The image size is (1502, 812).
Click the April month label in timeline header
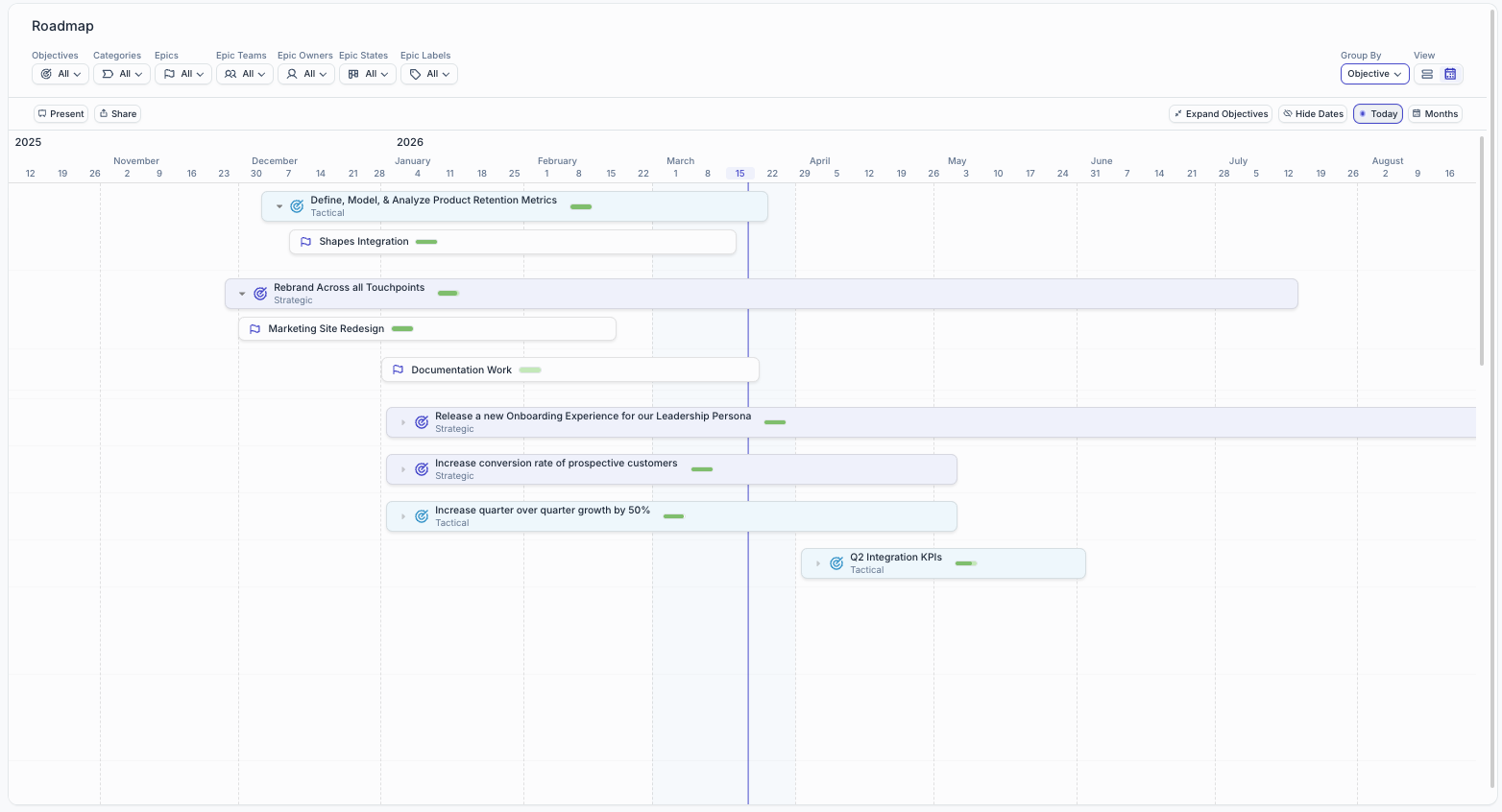[x=819, y=161]
